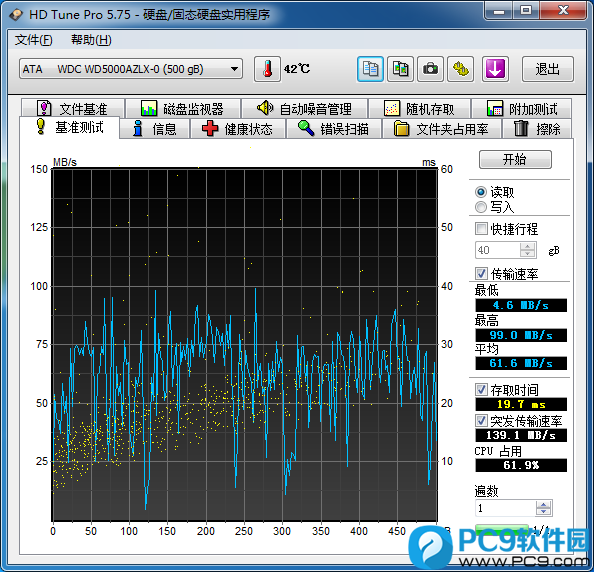Image resolution: width=594 pixels, height=572 pixels.
Task: Click the 开始 button to start benchmark
Action: [515, 159]
